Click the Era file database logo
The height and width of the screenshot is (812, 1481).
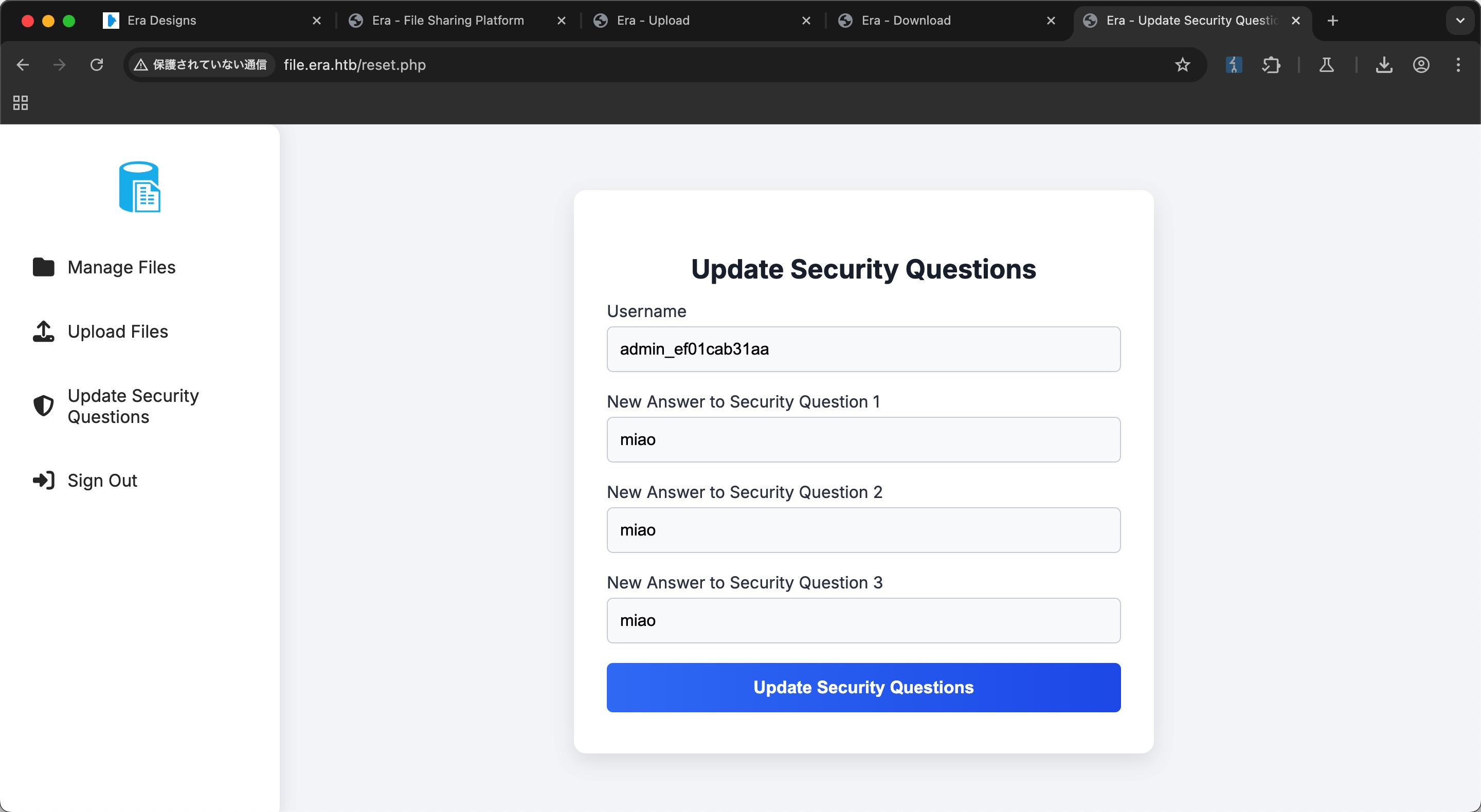coord(139,187)
